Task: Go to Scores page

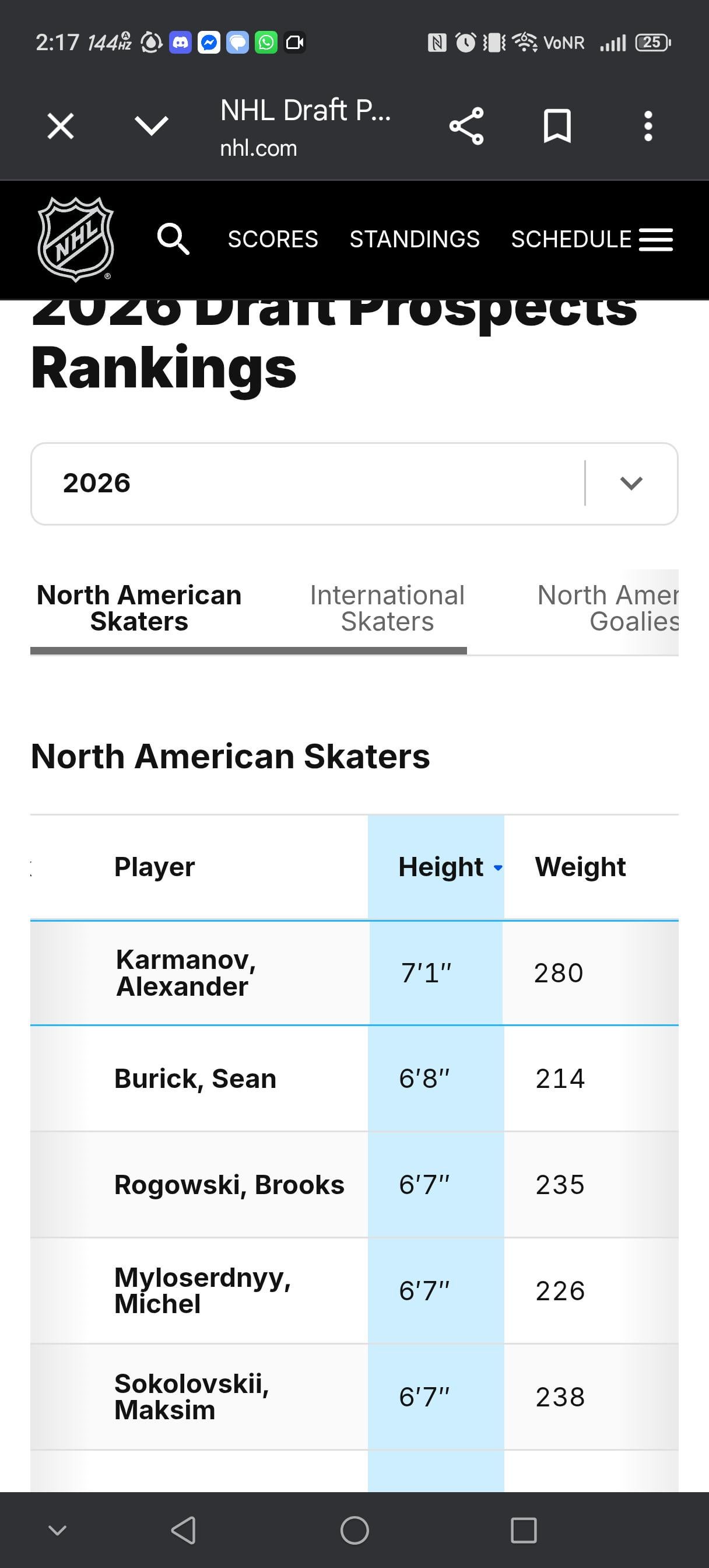Action: tap(273, 239)
